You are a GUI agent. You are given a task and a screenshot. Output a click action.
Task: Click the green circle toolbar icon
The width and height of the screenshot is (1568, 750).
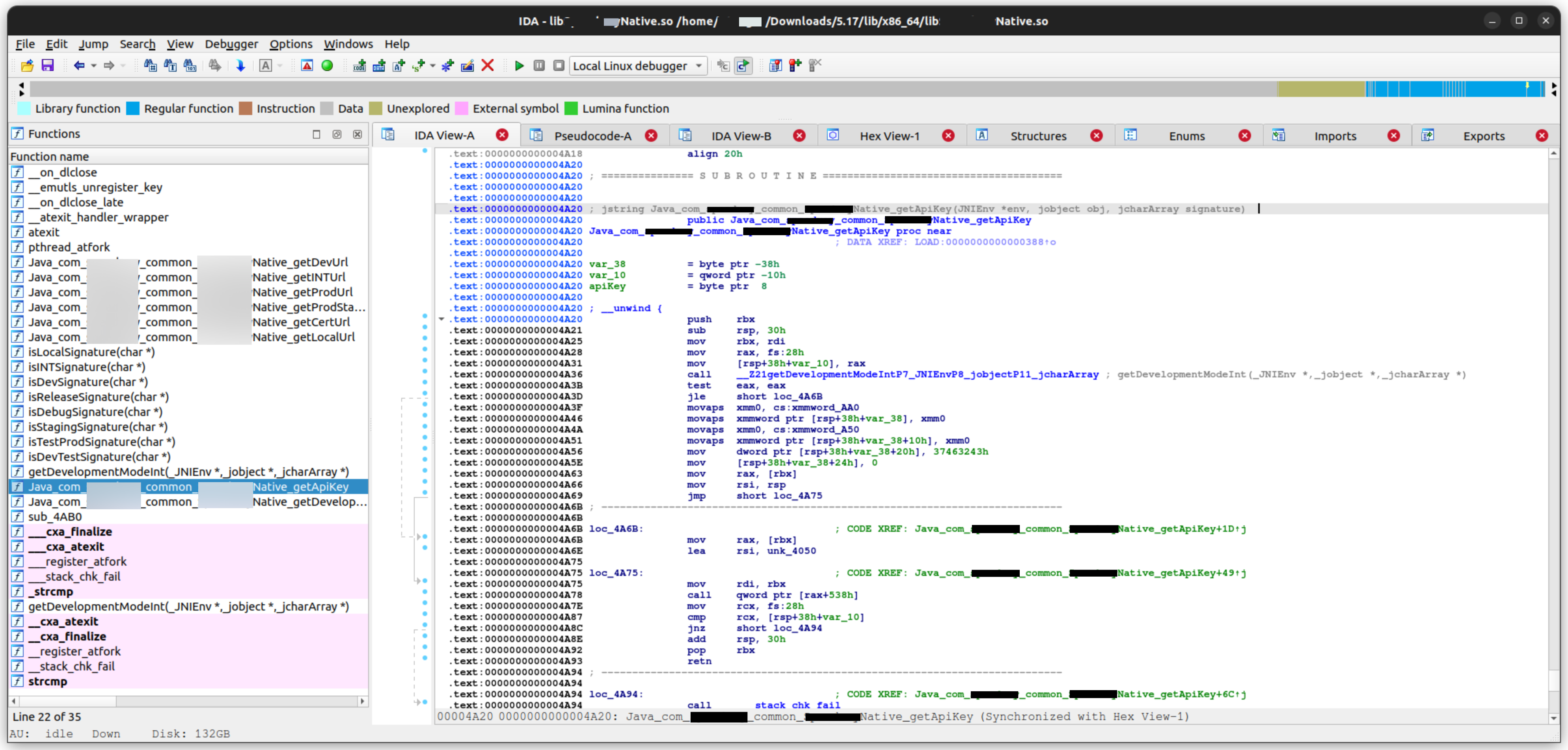pos(328,66)
